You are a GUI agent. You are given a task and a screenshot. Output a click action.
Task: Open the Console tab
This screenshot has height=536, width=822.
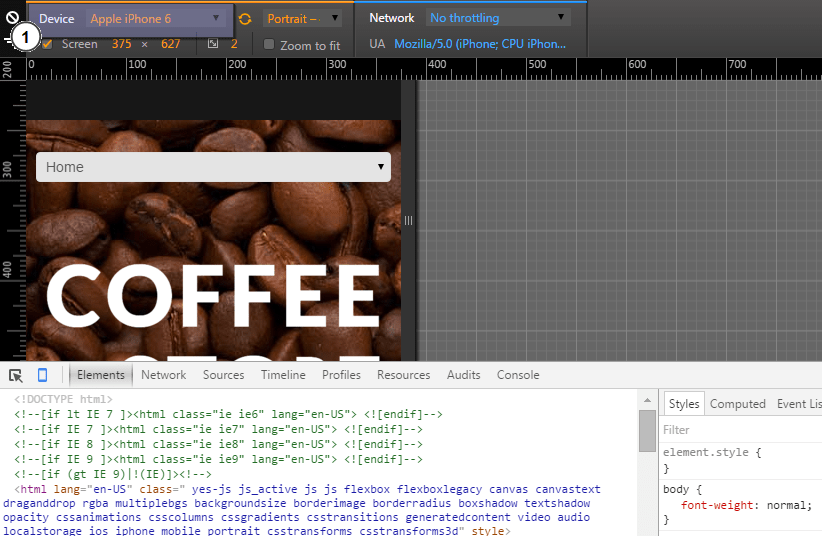click(x=518, y=375)
